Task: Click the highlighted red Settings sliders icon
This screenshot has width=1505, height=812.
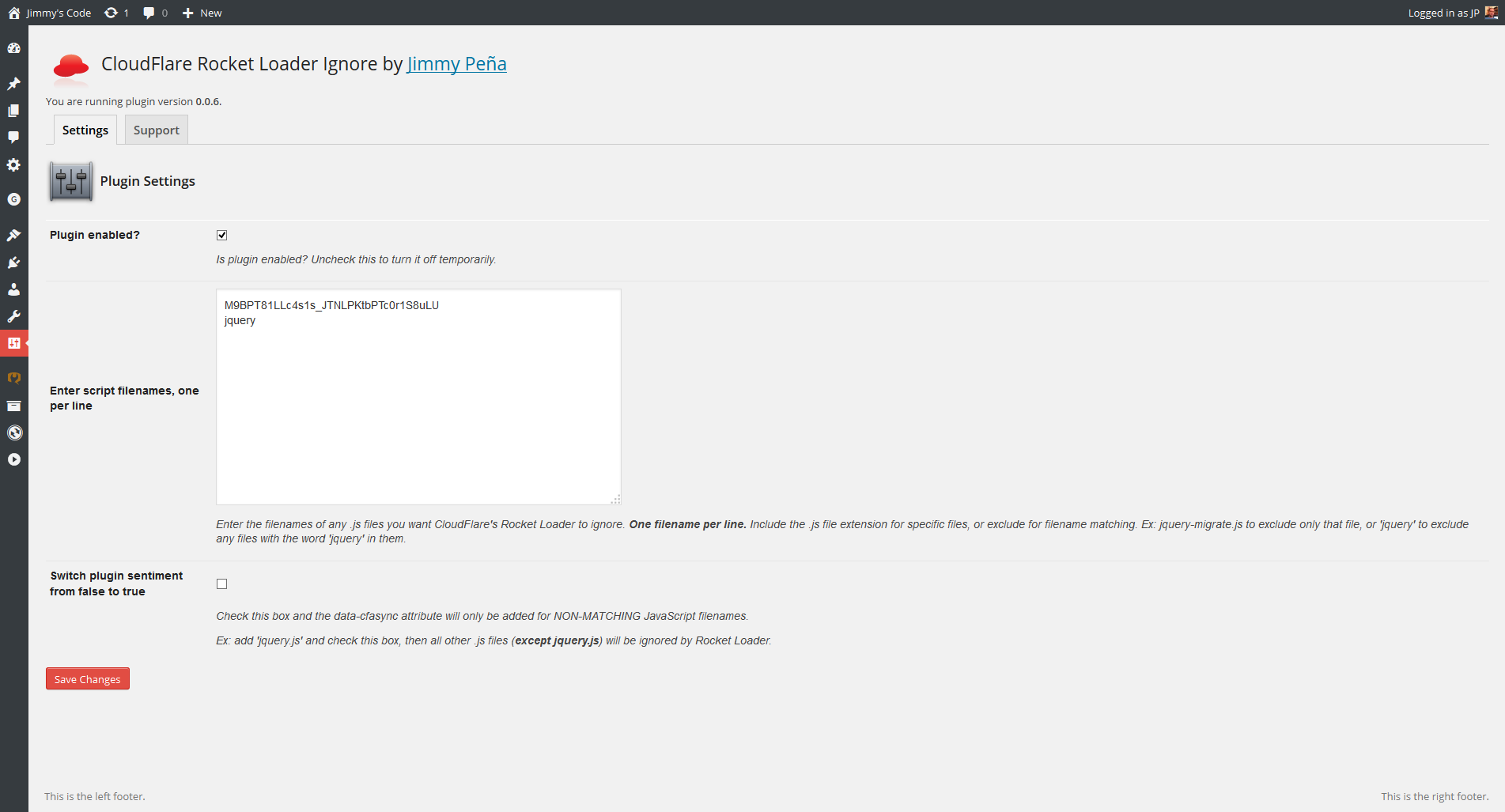Action: point(13,343)
